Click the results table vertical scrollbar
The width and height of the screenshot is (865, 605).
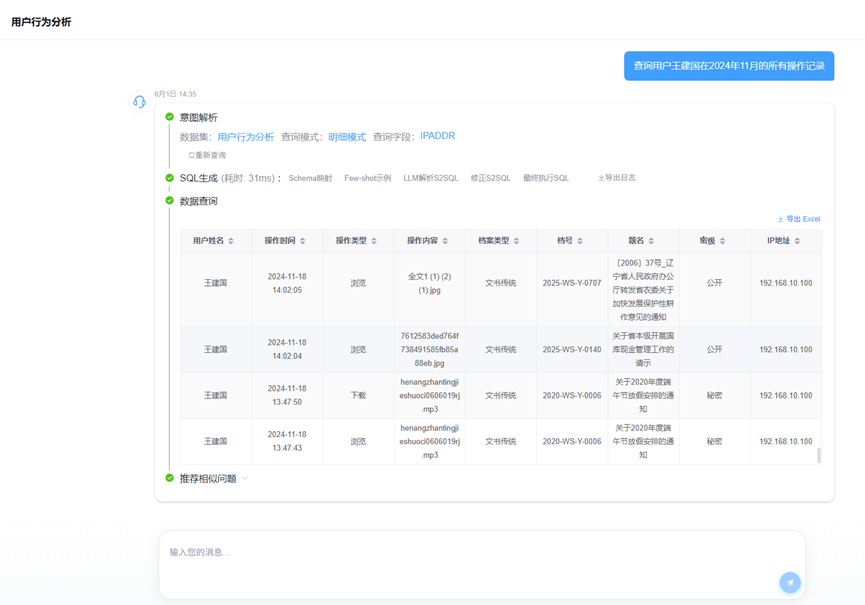pyautogui.click(x=819, y=455)
